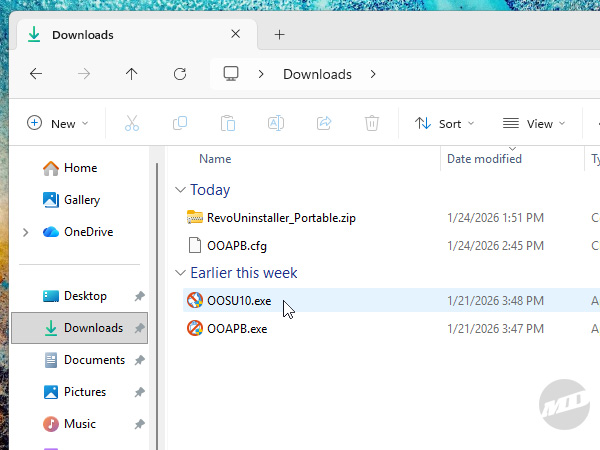Open the Sort options dropdown

(x=444, y=123)
